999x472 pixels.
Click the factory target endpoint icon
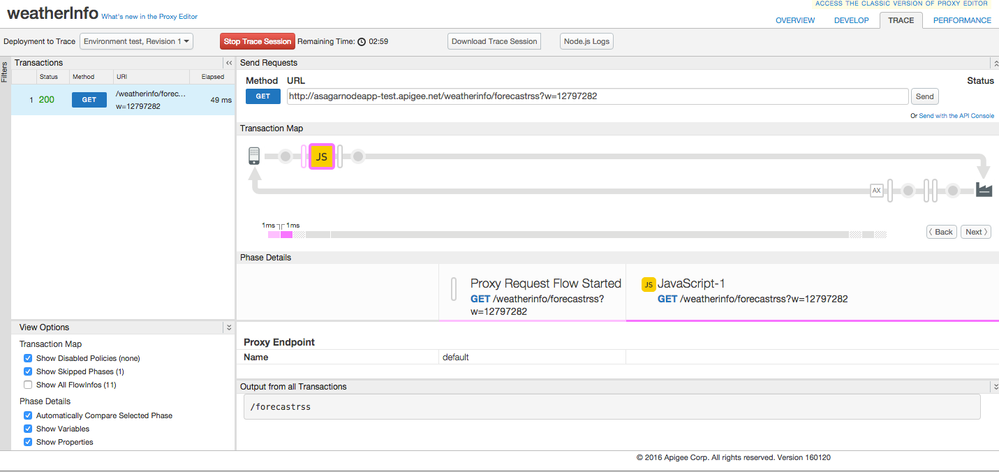point(984,190)
